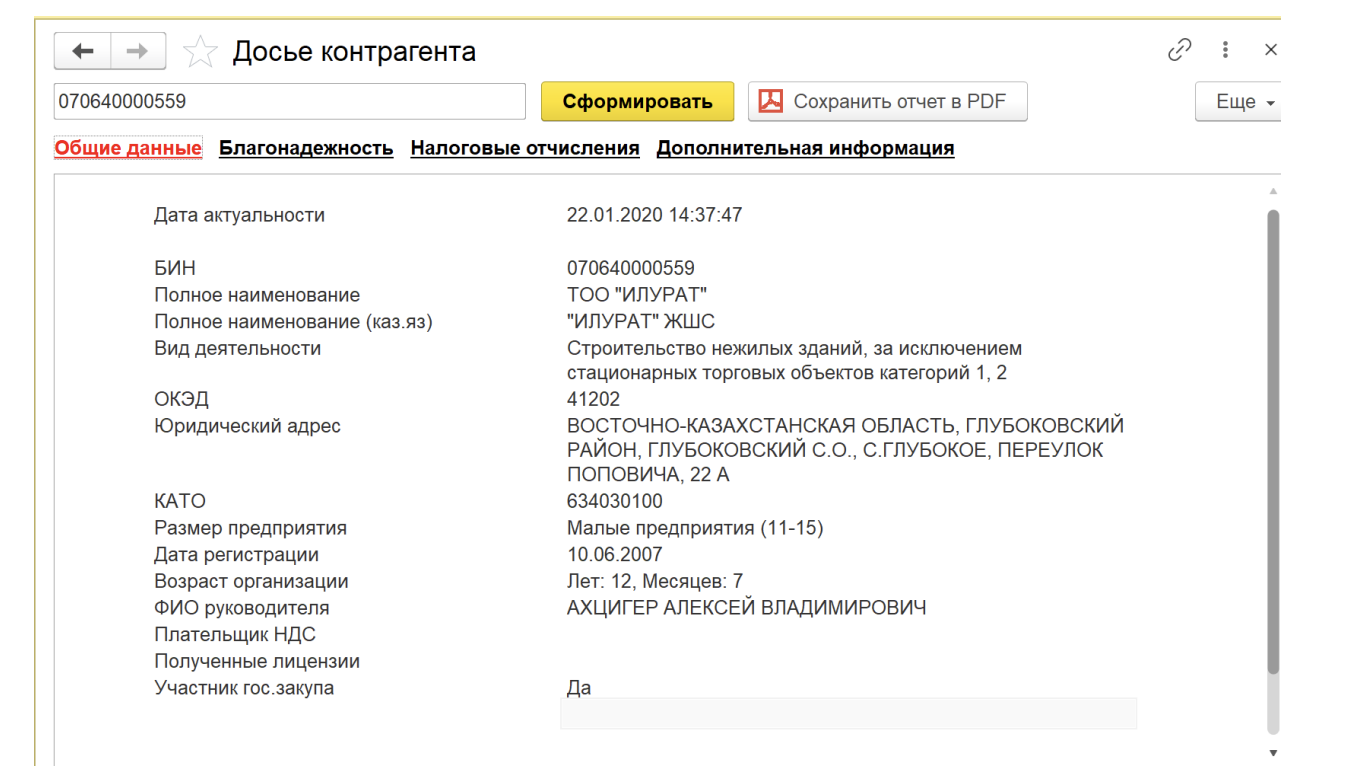The width and height of the screenshot is (1368, 766).
Task: Click the gray field below Участник гос.закупа
Action: tap(848, 713)
